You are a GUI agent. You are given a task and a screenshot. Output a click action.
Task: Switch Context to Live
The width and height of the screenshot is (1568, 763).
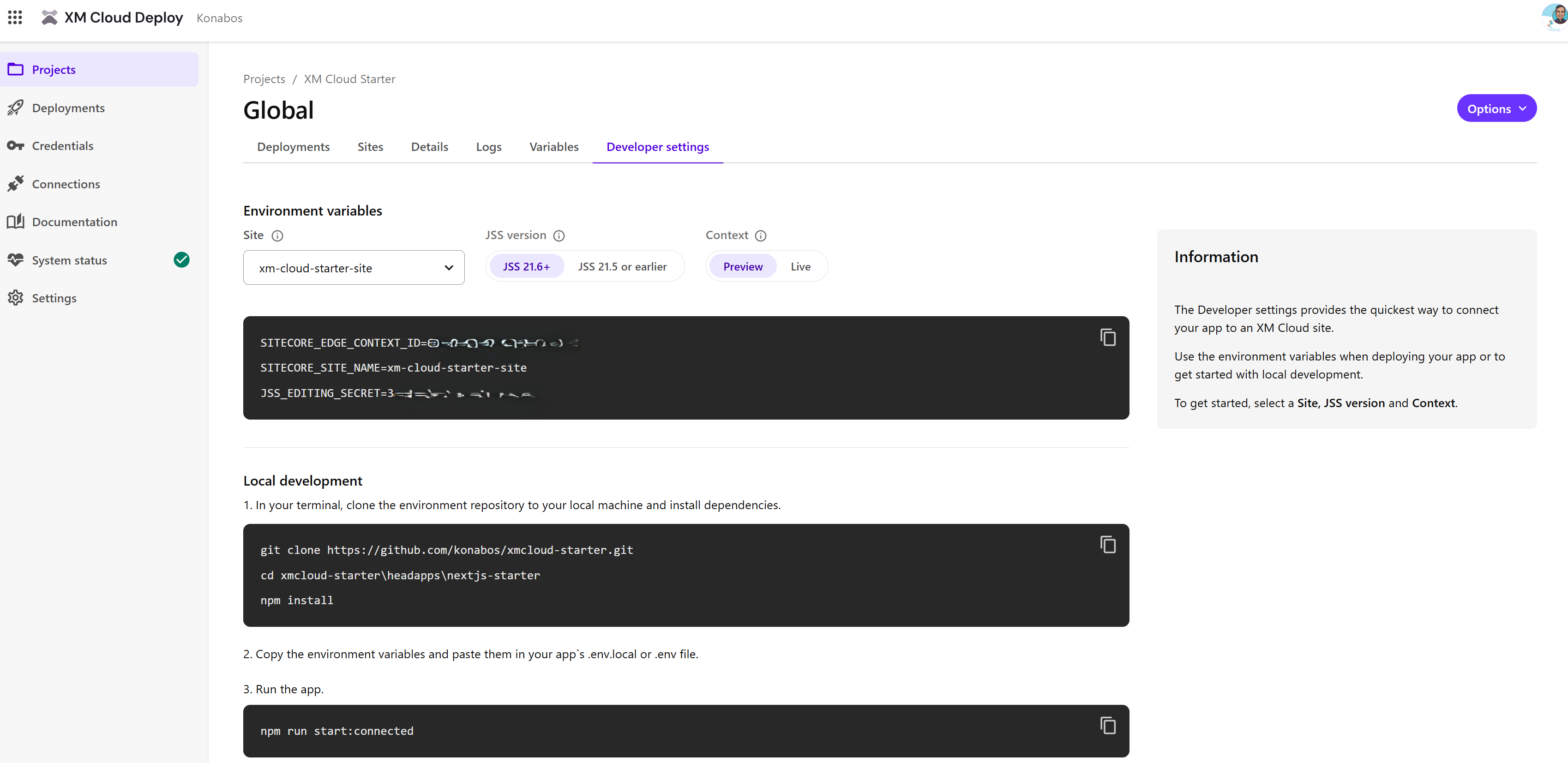(x=800, y=266)
